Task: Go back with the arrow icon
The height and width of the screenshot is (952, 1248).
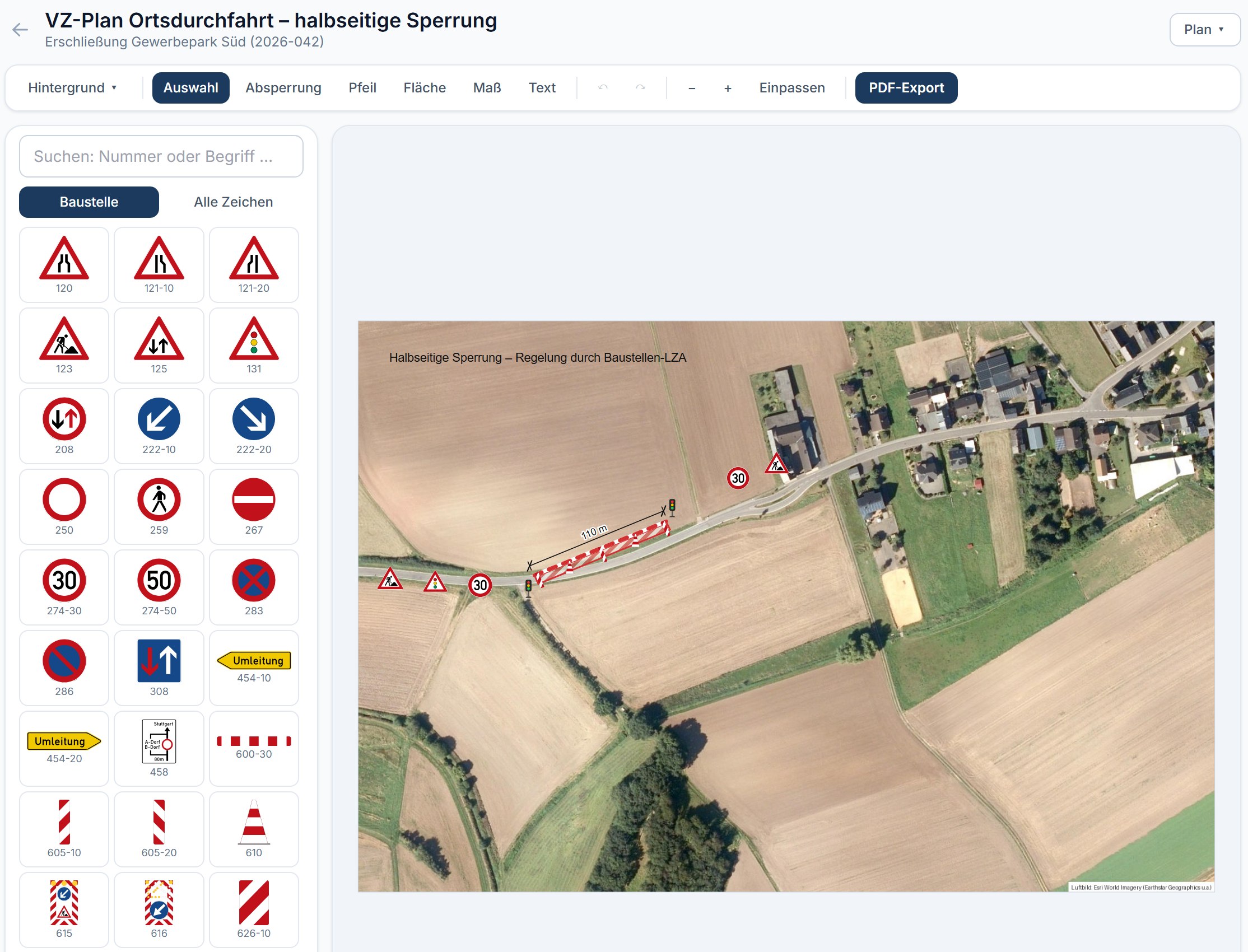Action: [x=20, y=30]
